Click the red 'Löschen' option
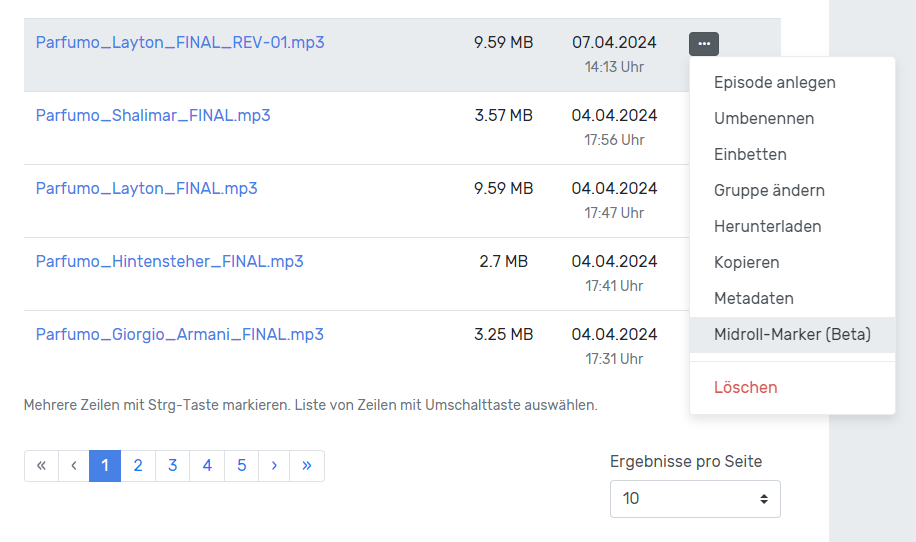This screenshot has width=916, height=542. click(x=745, y=387)
